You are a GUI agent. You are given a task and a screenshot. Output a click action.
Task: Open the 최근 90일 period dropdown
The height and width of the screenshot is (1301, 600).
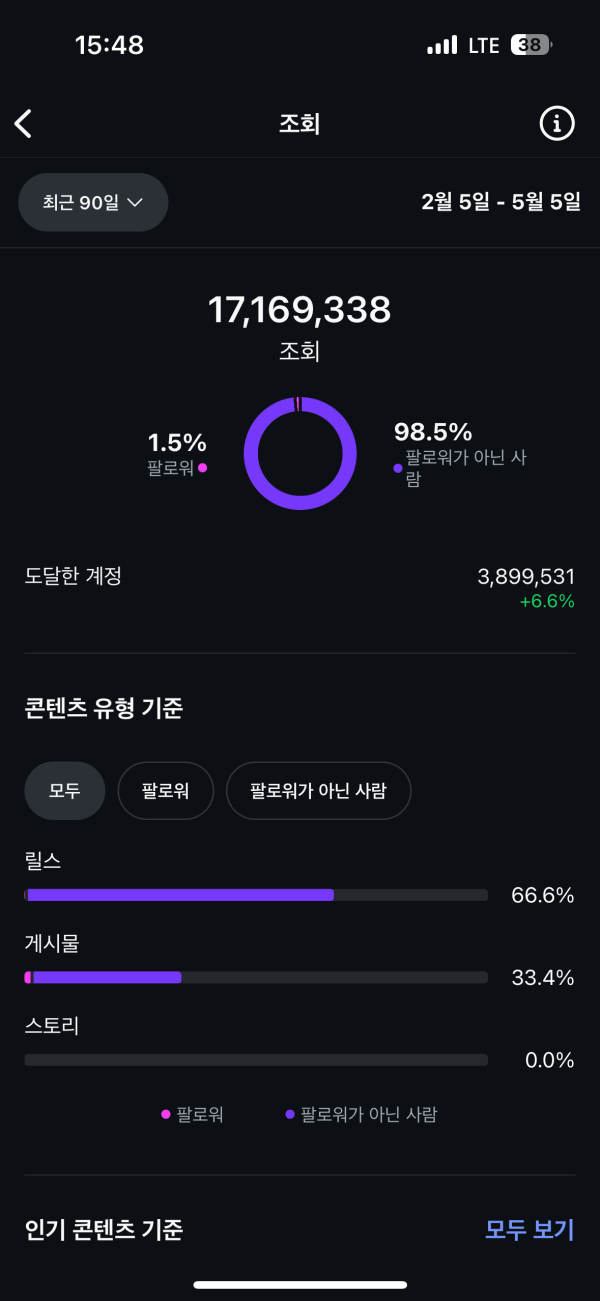(x=93, y=202)
